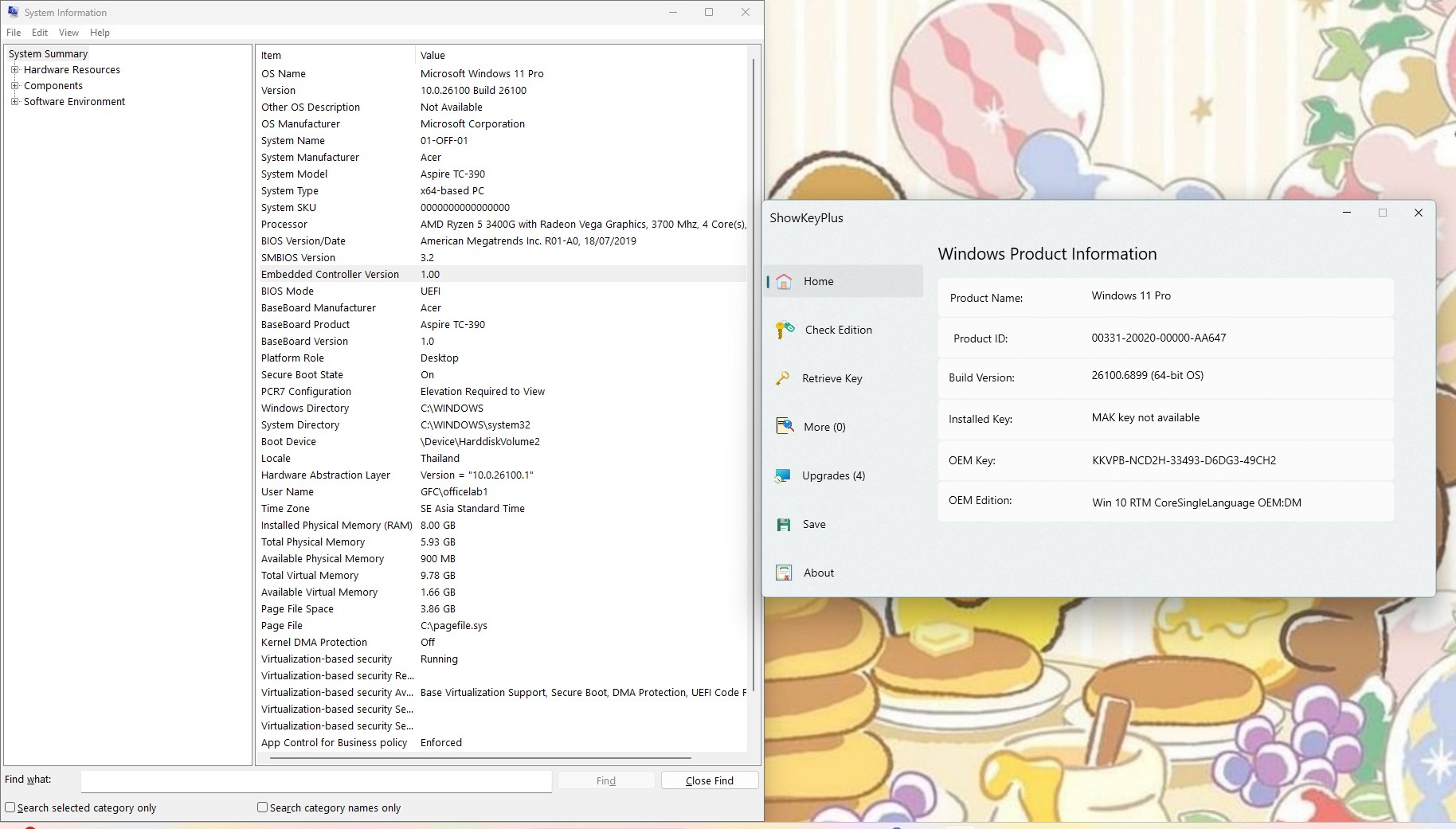Click the System Information title bar icon
Screen dimensions: 1456x829
(13, 12)
